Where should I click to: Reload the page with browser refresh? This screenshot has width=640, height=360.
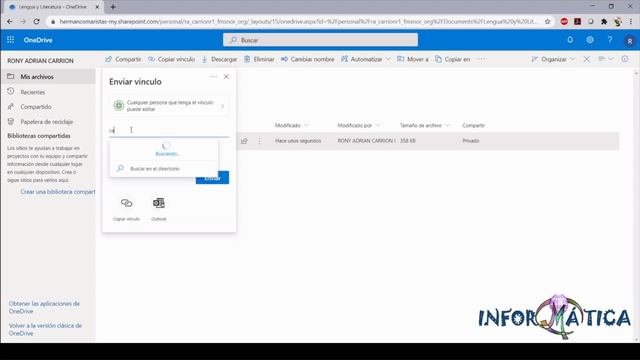[x=36, y=21]
